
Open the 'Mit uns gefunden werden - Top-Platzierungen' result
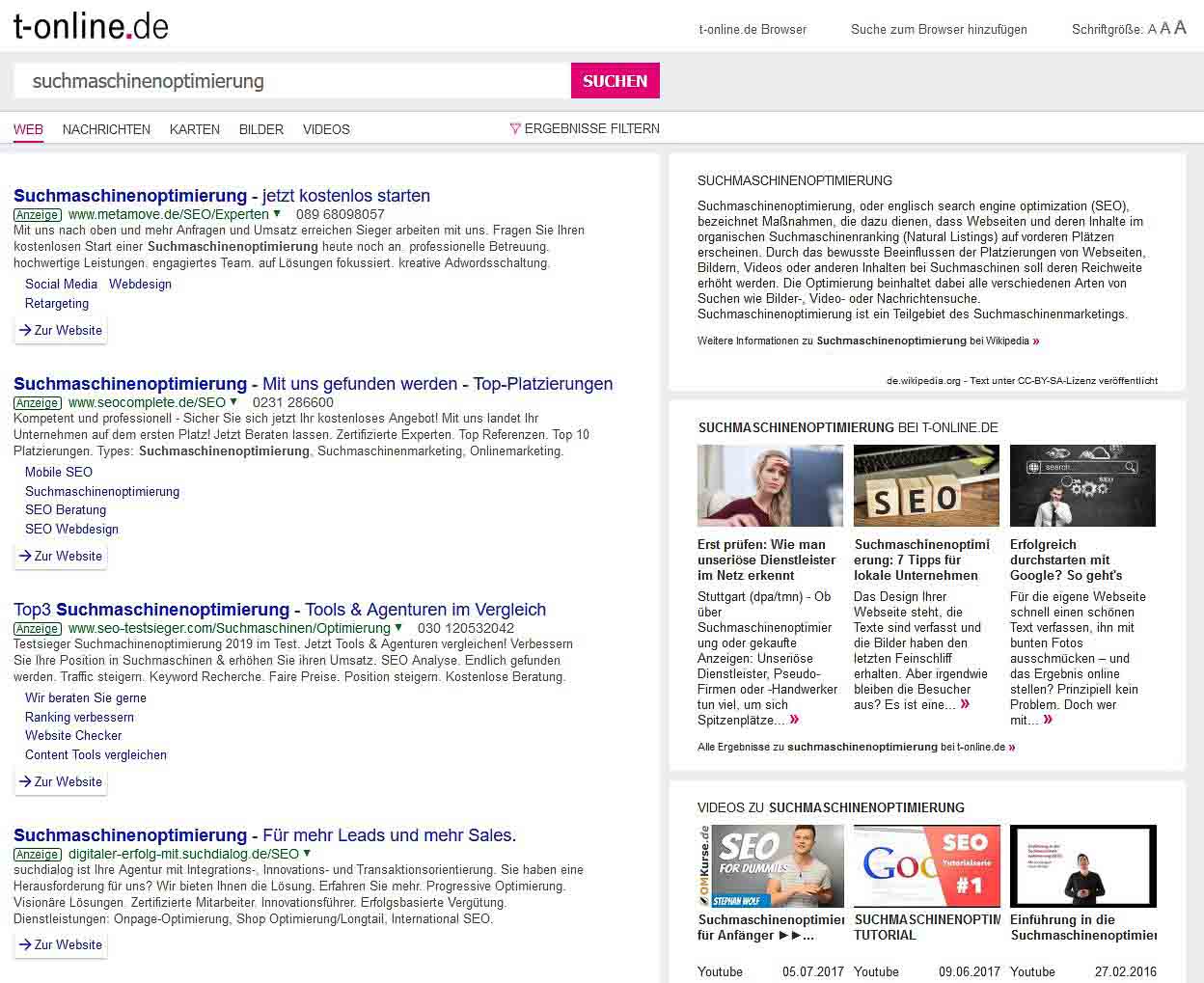coord(314,384)
